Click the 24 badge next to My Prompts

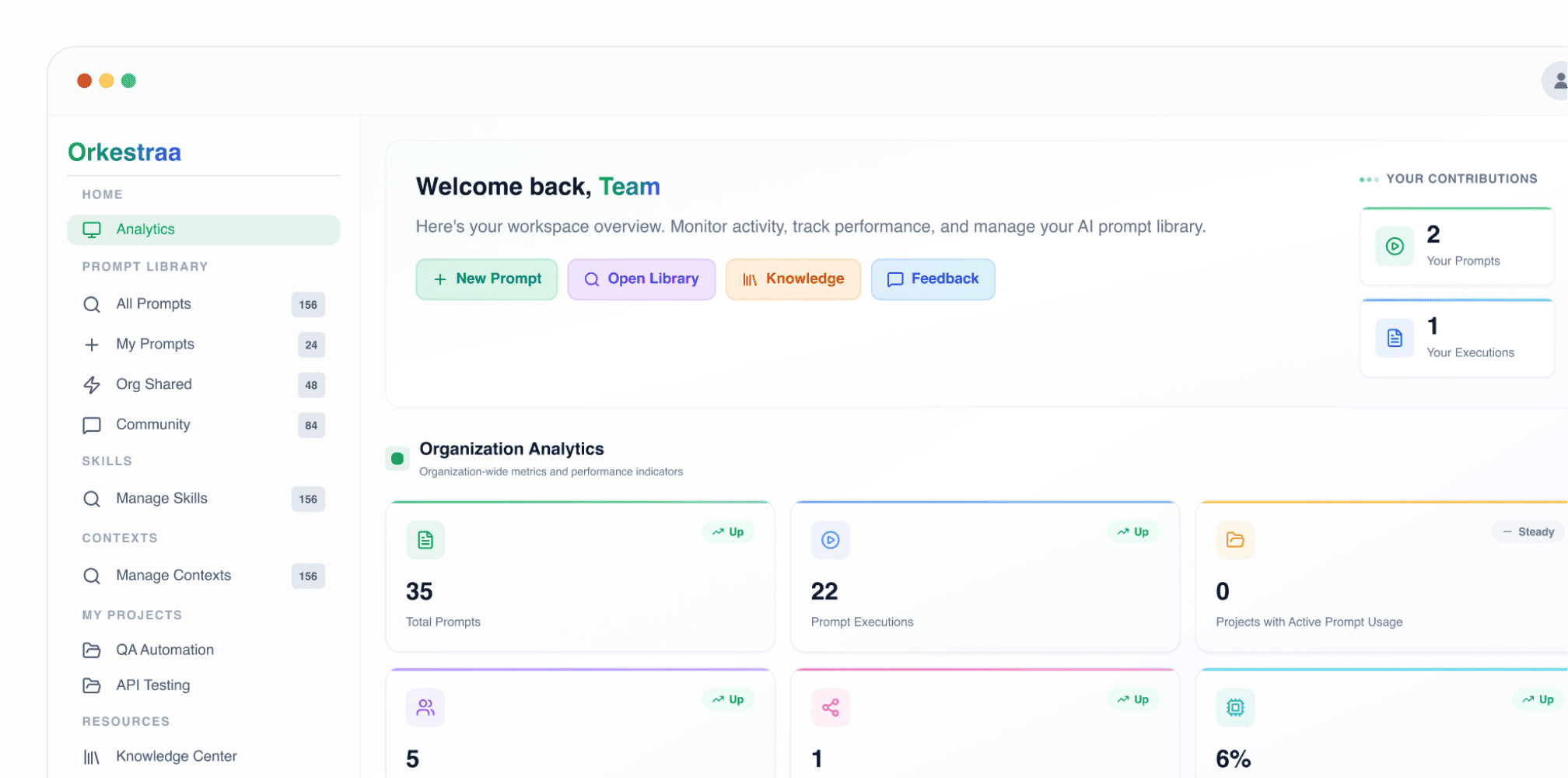coord(311,345)
